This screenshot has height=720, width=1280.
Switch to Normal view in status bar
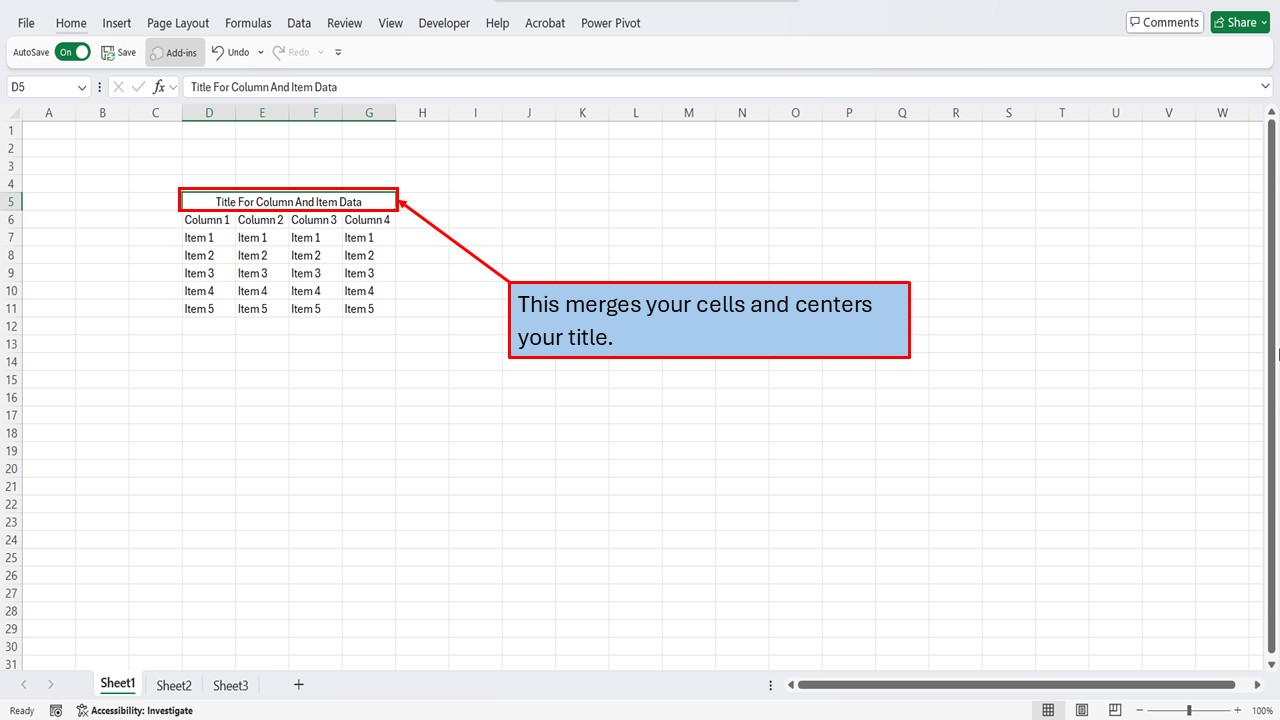(x=1048, y=709)
